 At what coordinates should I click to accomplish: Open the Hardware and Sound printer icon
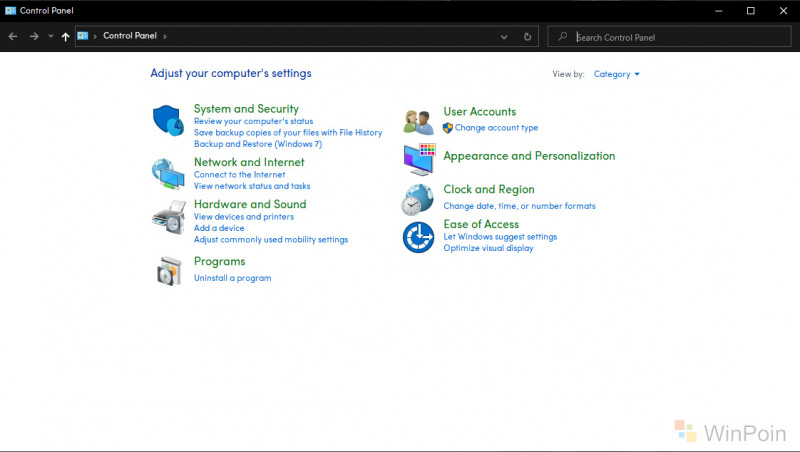click(x=169, y=217)
